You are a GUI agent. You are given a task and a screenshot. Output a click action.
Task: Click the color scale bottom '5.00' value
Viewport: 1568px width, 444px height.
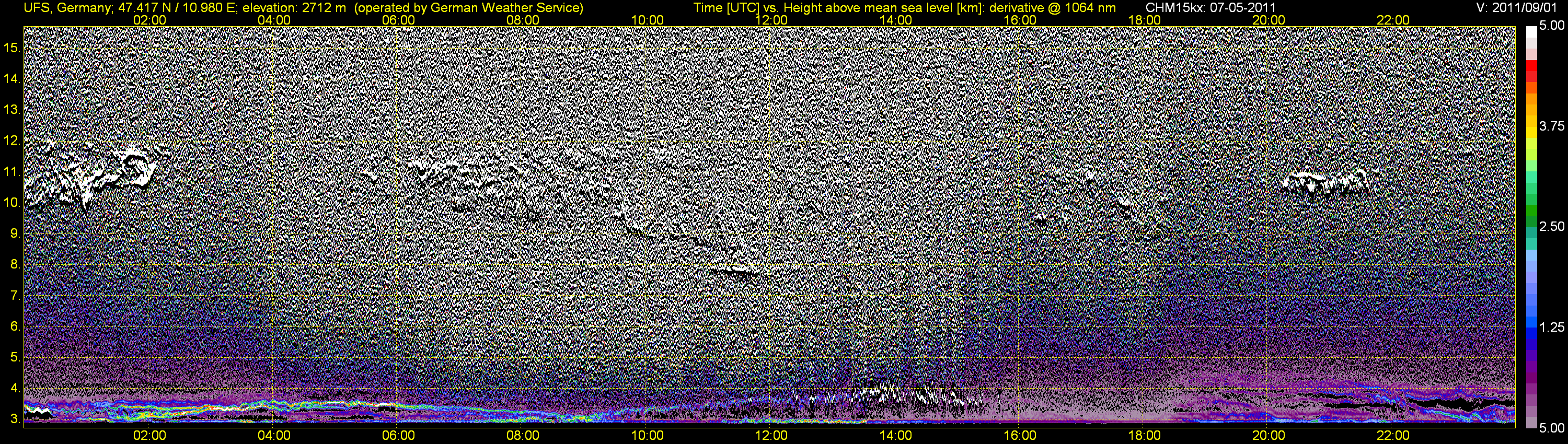(x=1552, y=428)
